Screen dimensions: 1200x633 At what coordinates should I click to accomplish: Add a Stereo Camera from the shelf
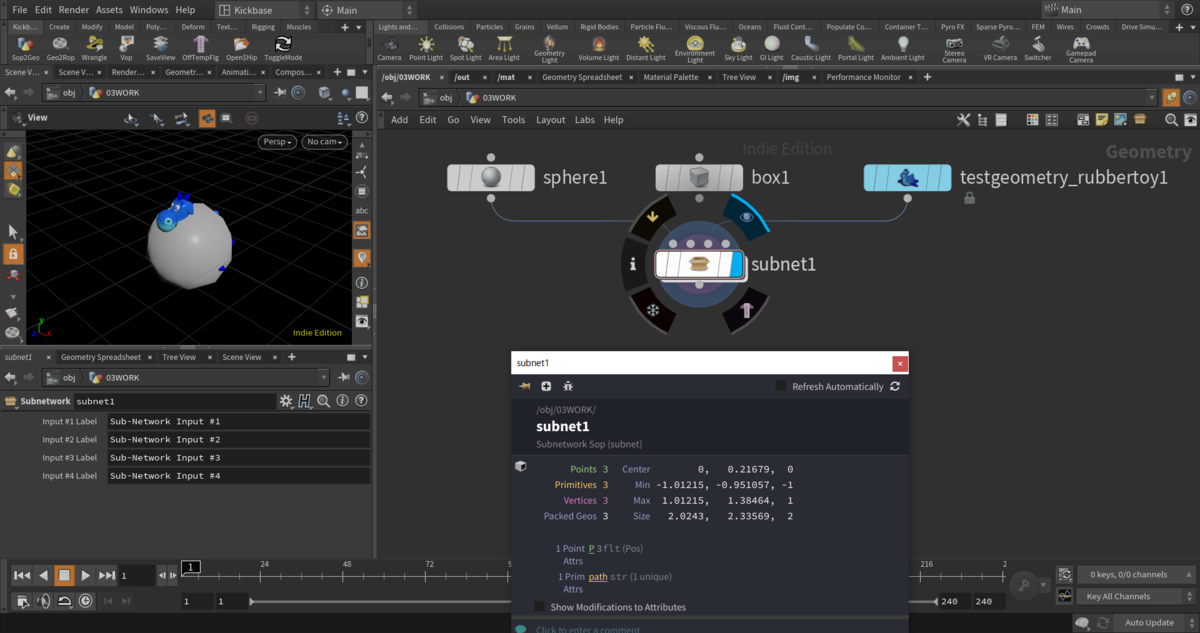pos(955,50)
